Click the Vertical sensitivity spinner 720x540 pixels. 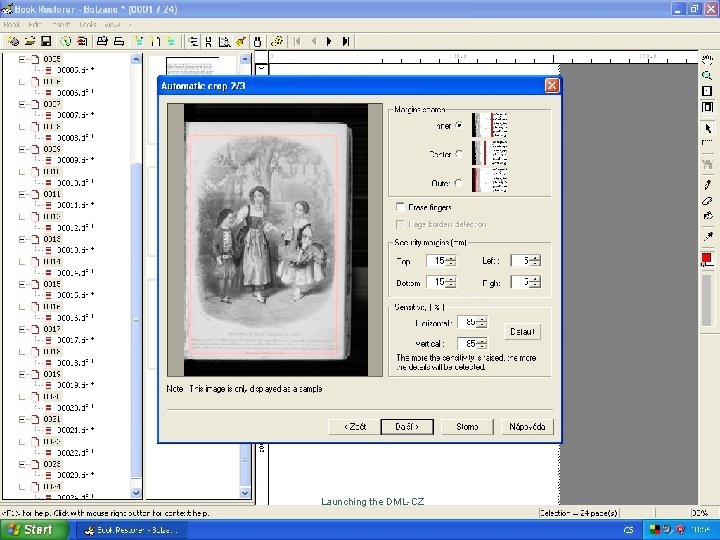tap(482, 343)
